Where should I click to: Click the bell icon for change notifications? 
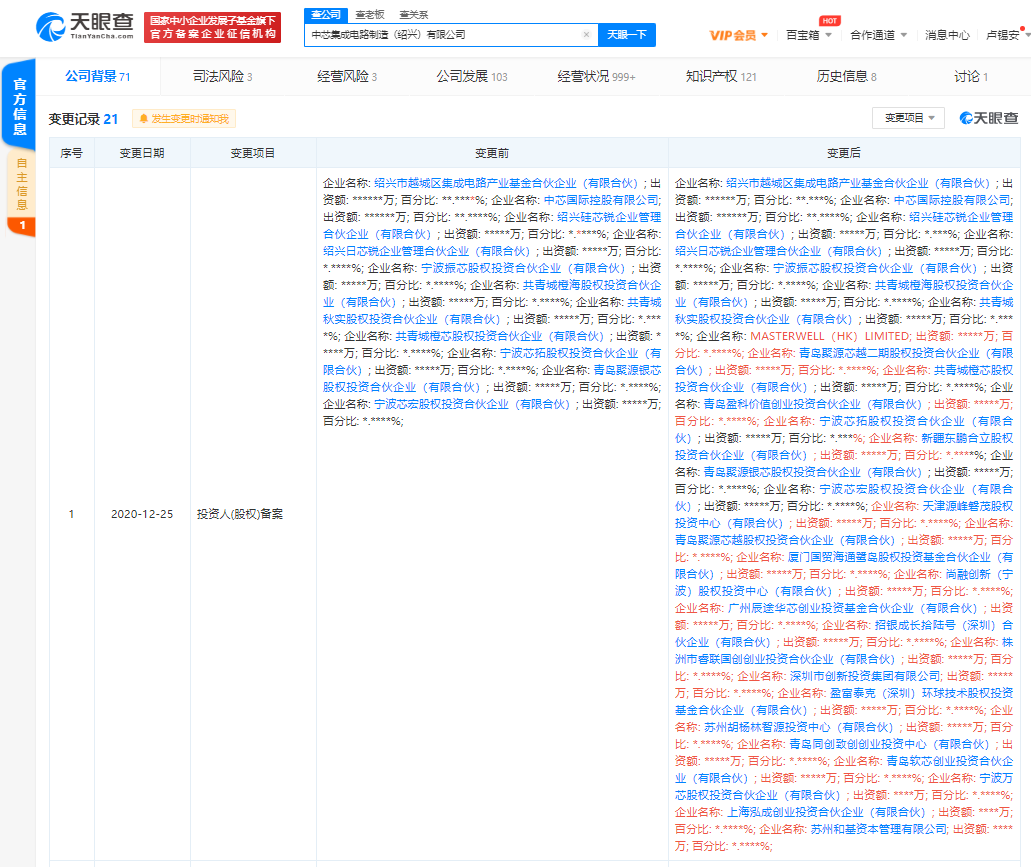tap(144, 119)
